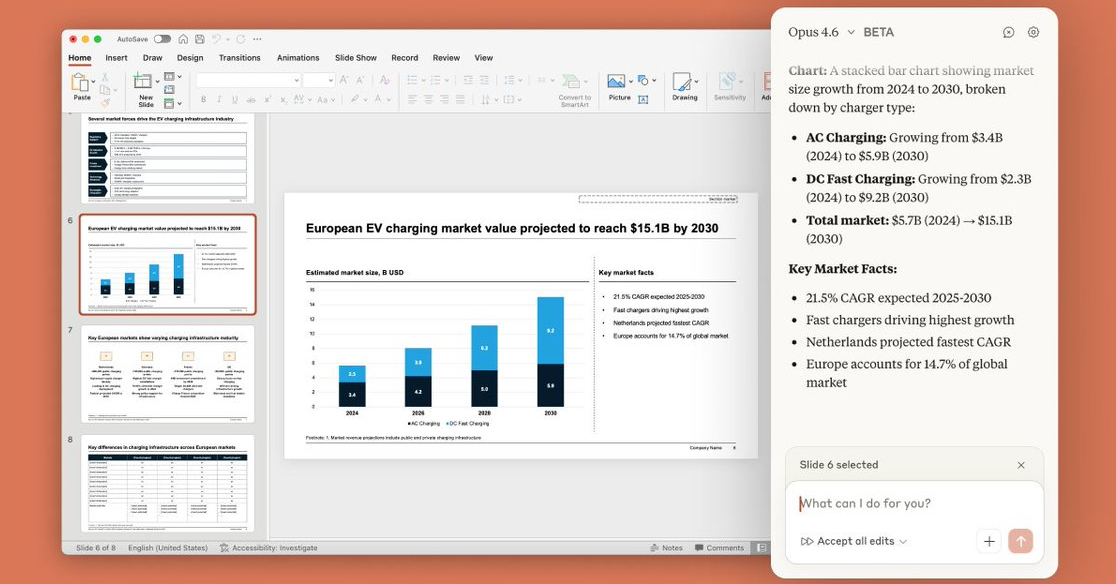This screenshot has width=1116, height=584.
Task: Open the font name combo box
Action: [x=248, y=80]
